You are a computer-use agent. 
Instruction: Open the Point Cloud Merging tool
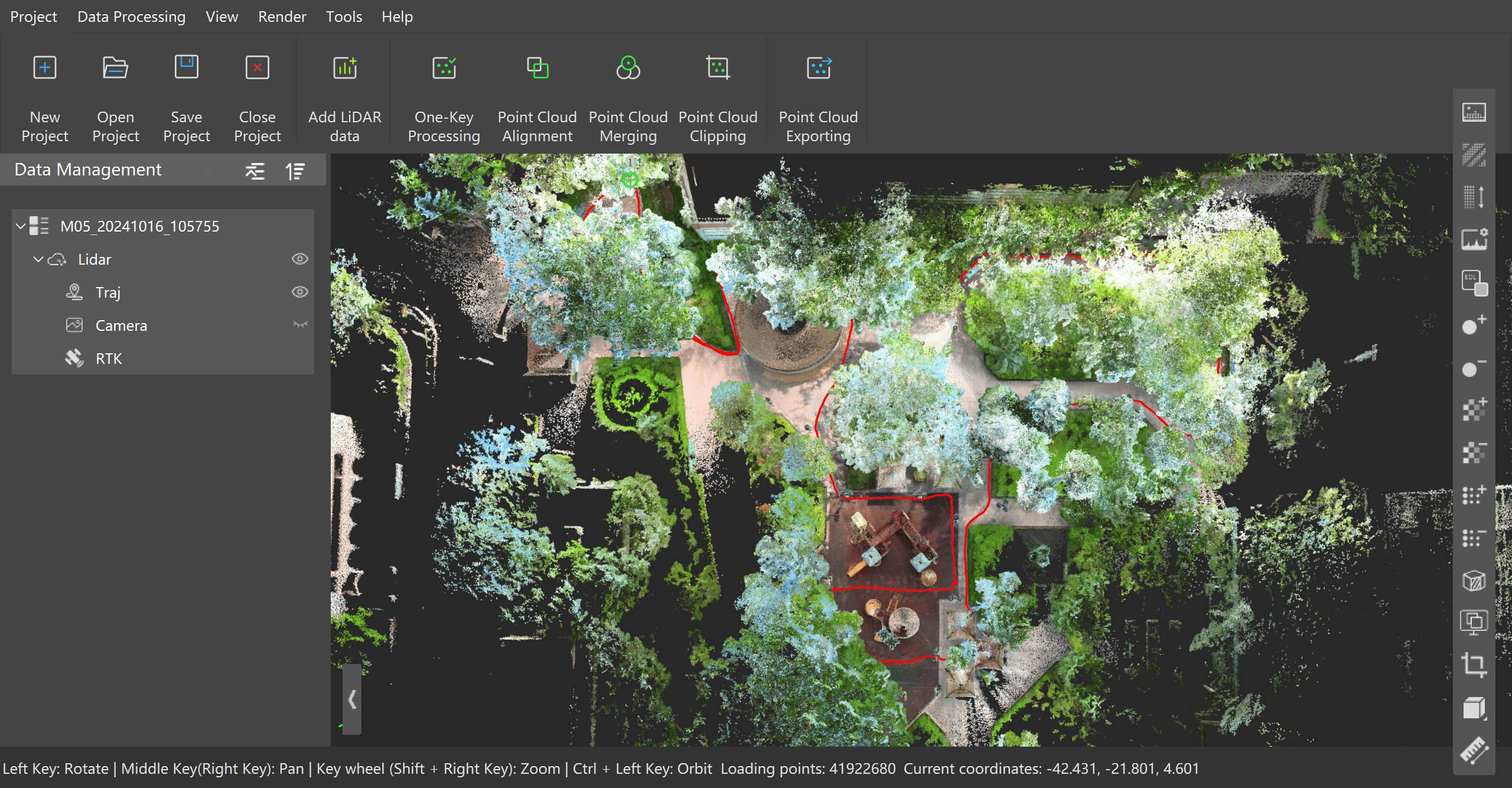pos(628,68)
